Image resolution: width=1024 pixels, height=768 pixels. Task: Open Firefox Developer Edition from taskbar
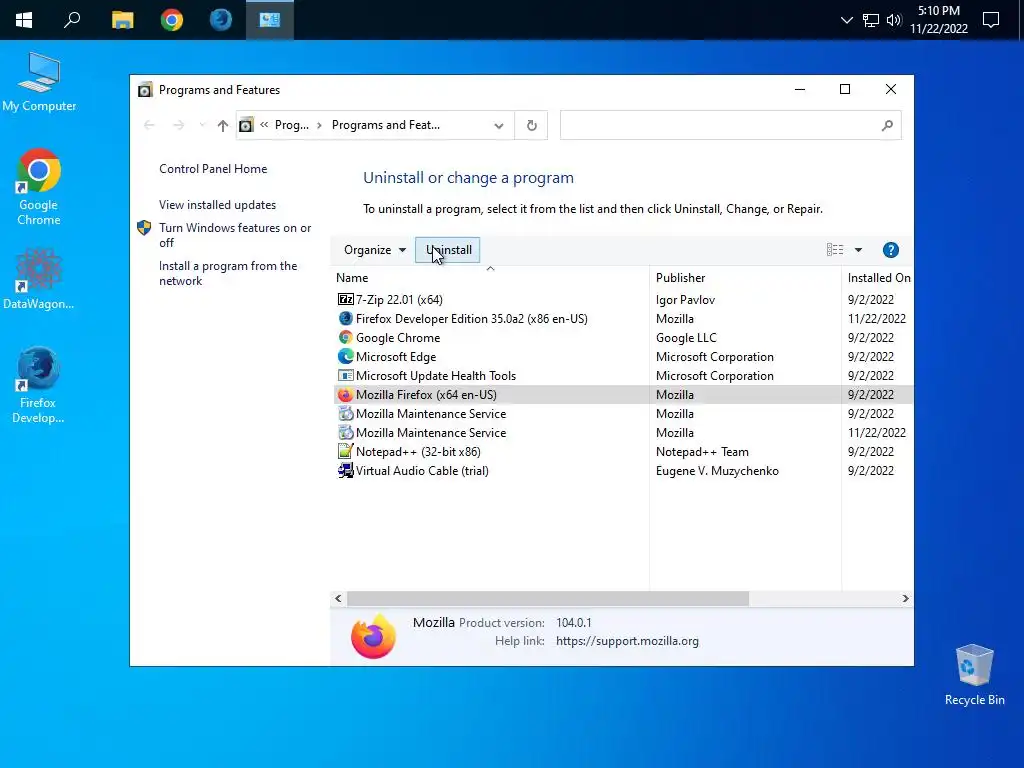pyautogui.click(x=221, y=20)
